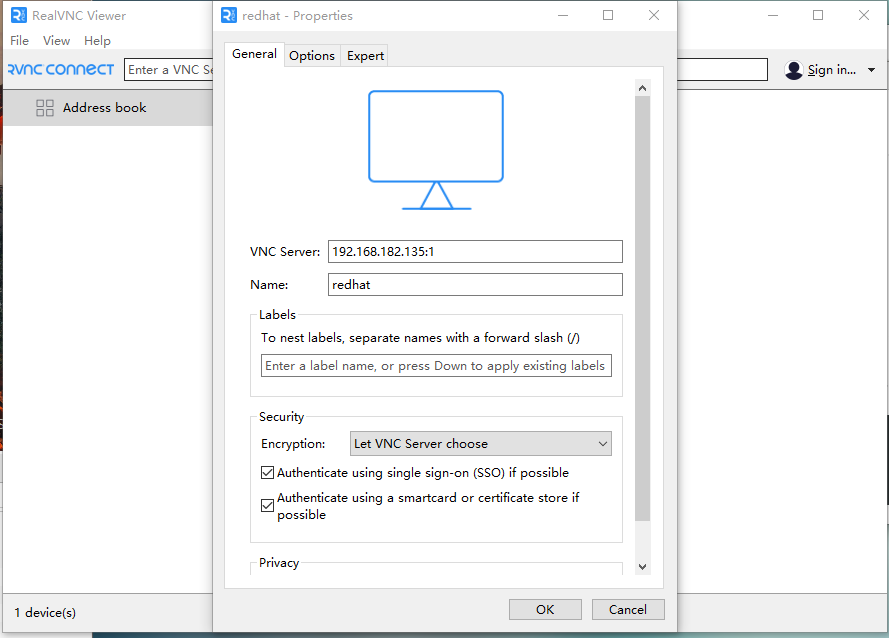
Task: Confirm the properties with OK button
Action: click(x=545, y=610)
